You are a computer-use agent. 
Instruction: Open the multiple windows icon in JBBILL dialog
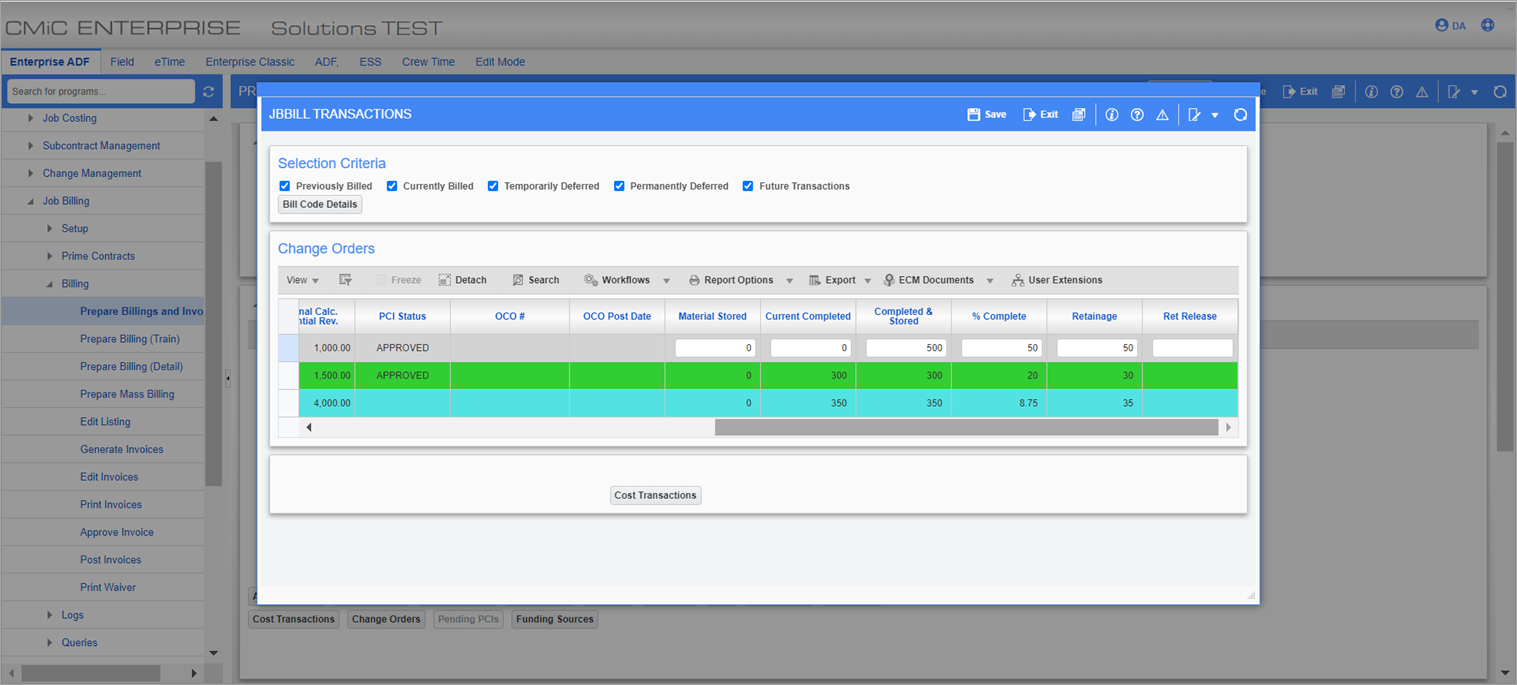(x=1078, y=114)
